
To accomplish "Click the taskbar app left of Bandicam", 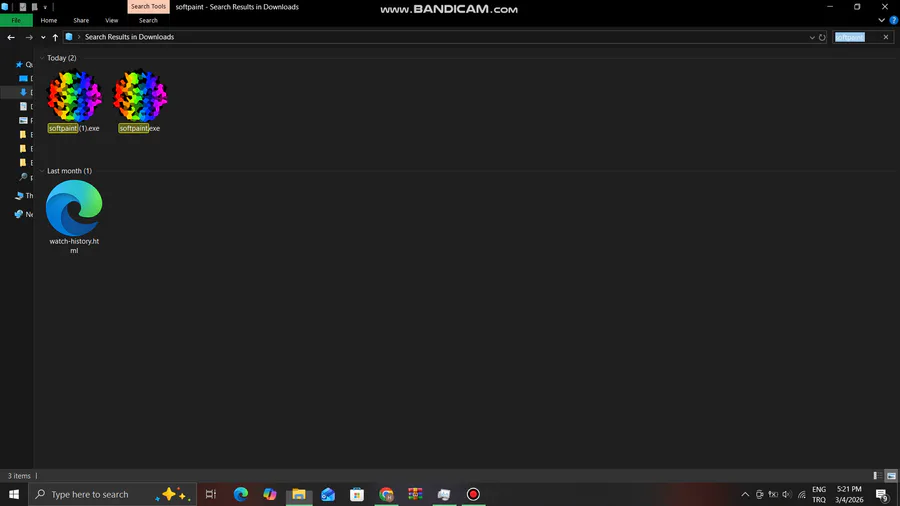I will click(x=444, y=494).
